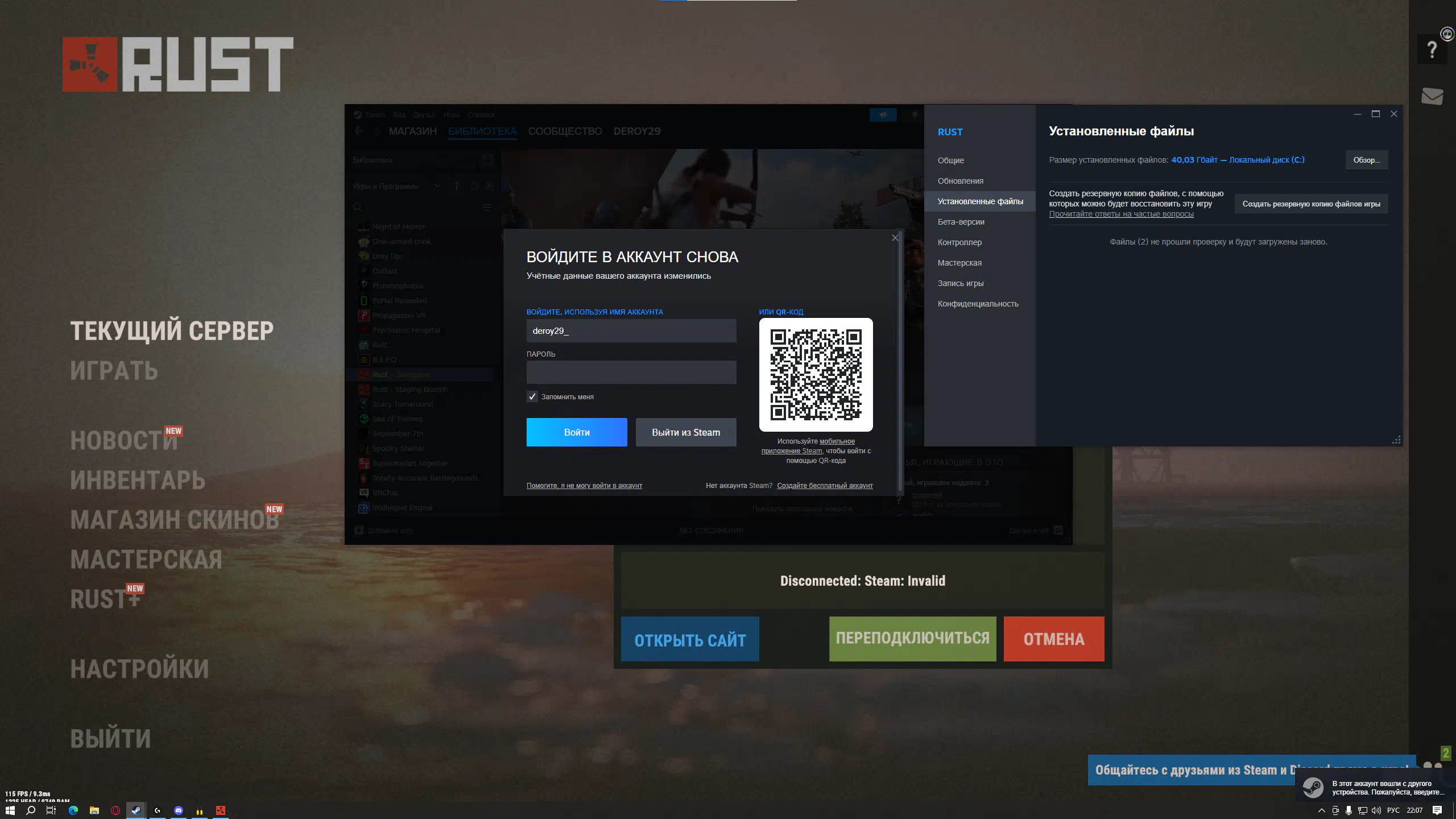Open МАГАЗИН СКИНОВ in the Rust menu

click(175, 520)
